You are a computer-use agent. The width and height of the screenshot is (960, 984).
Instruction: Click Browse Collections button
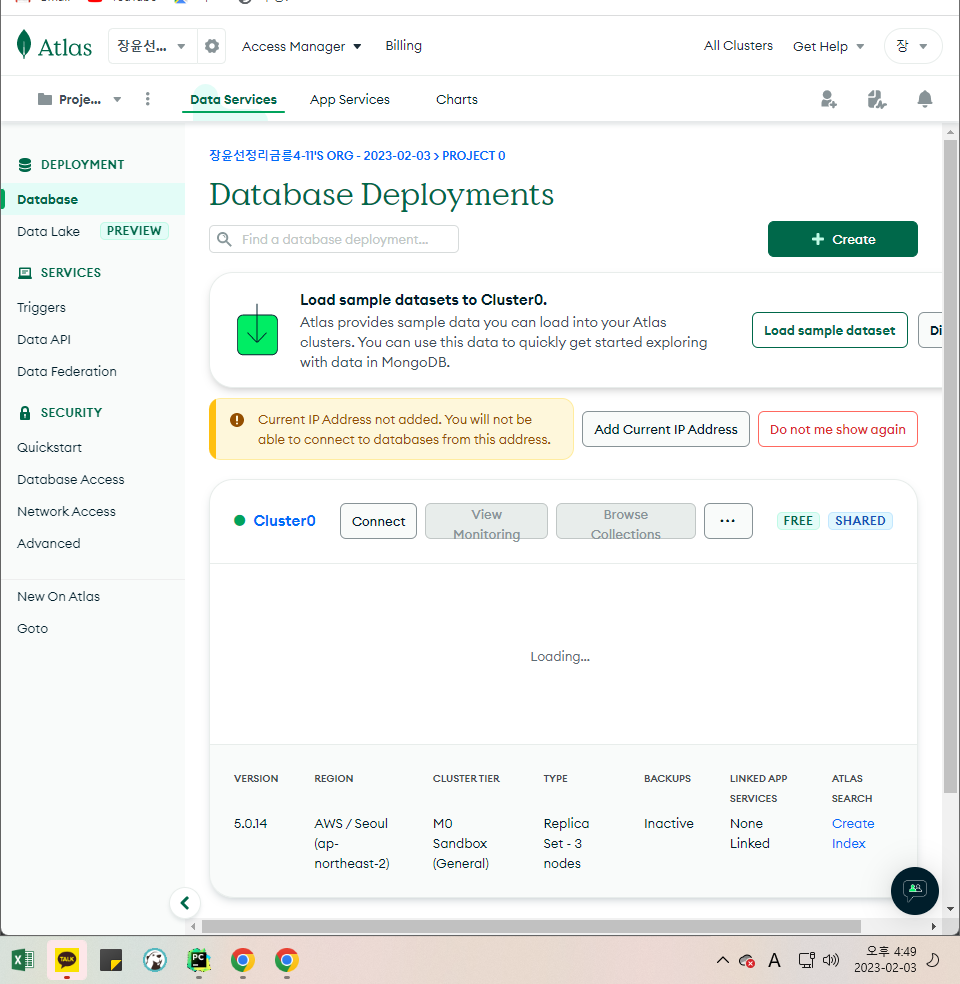click(x=626, y=521)
